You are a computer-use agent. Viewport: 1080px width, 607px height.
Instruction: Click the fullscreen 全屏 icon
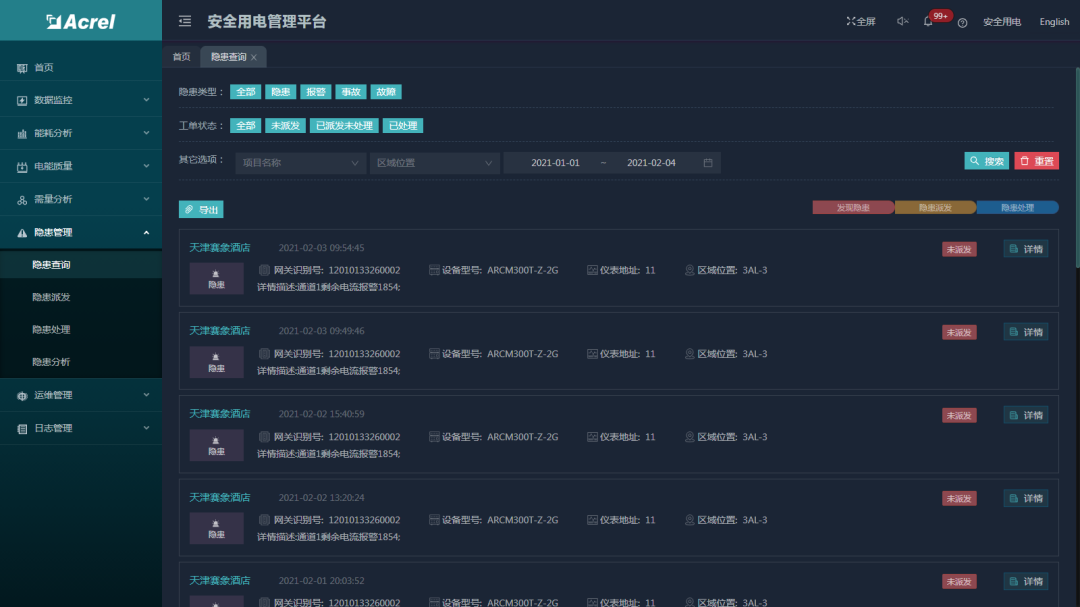click(x=860, y=21)
